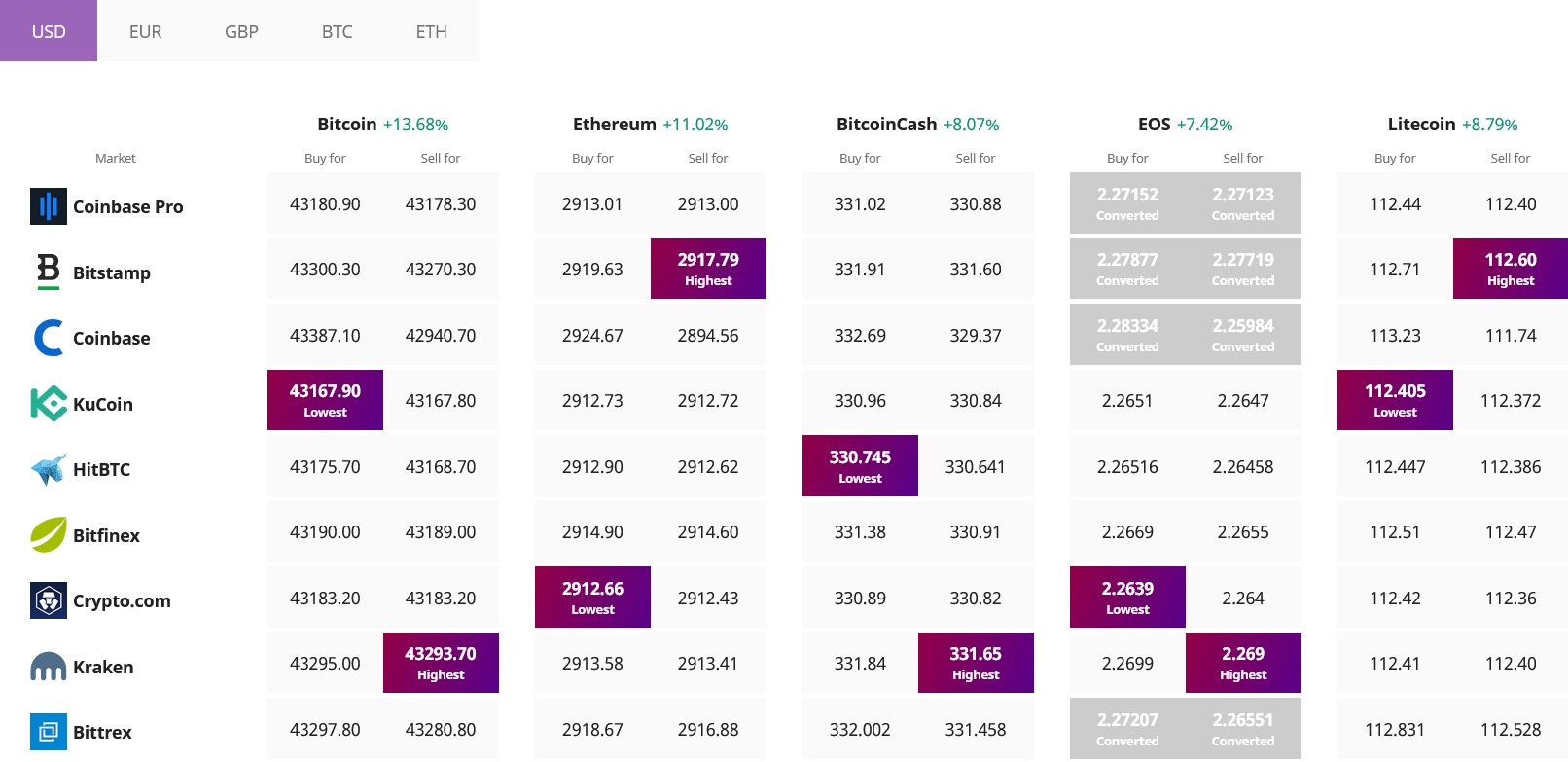Click Bittrex BitcoinCash buy price 332.002

[x=860, y=730]
